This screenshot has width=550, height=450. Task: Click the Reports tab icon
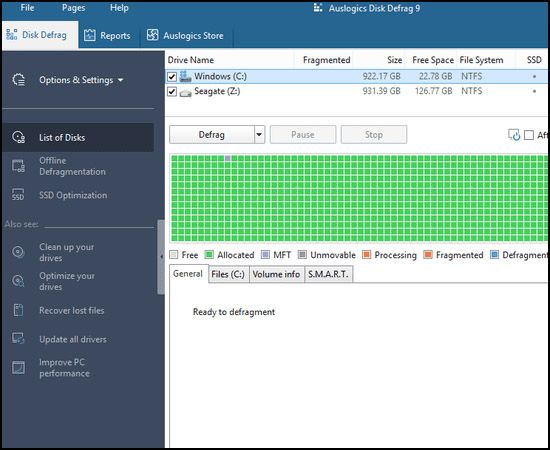pyautogui.click(x=90, y=35)
